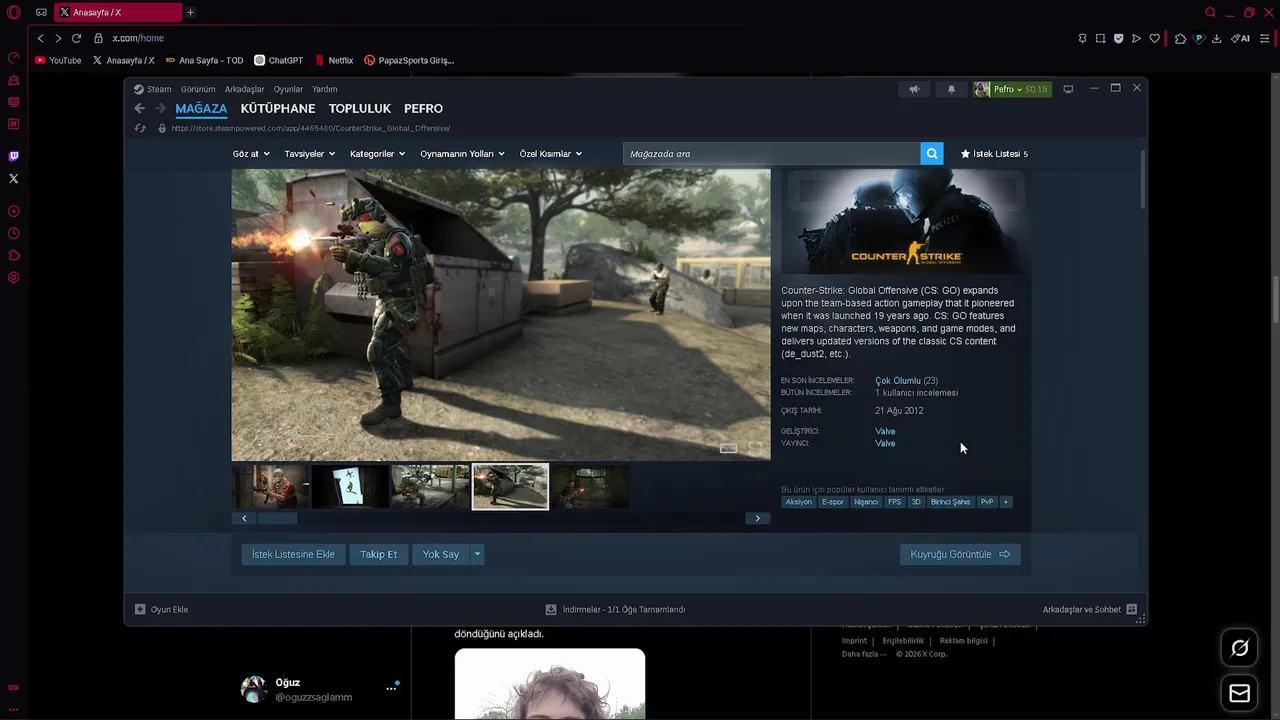Click the Opera logo menu button
Image resolution: width=1280 pixels, height=720 pixels.
click(14, 13)
